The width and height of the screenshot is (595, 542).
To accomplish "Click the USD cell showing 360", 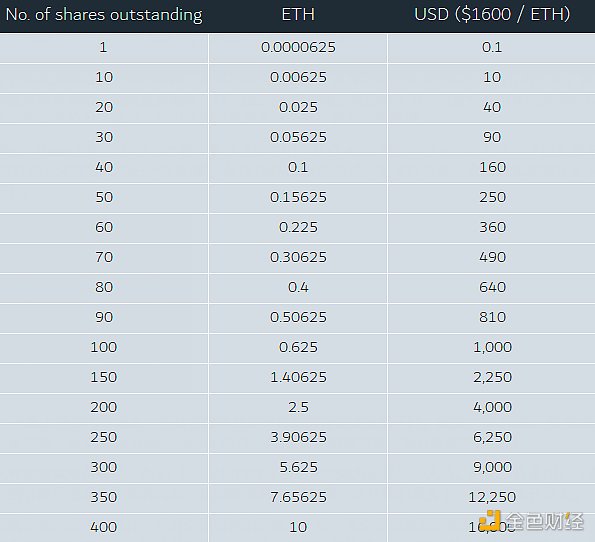I will (x=492, y=228).
